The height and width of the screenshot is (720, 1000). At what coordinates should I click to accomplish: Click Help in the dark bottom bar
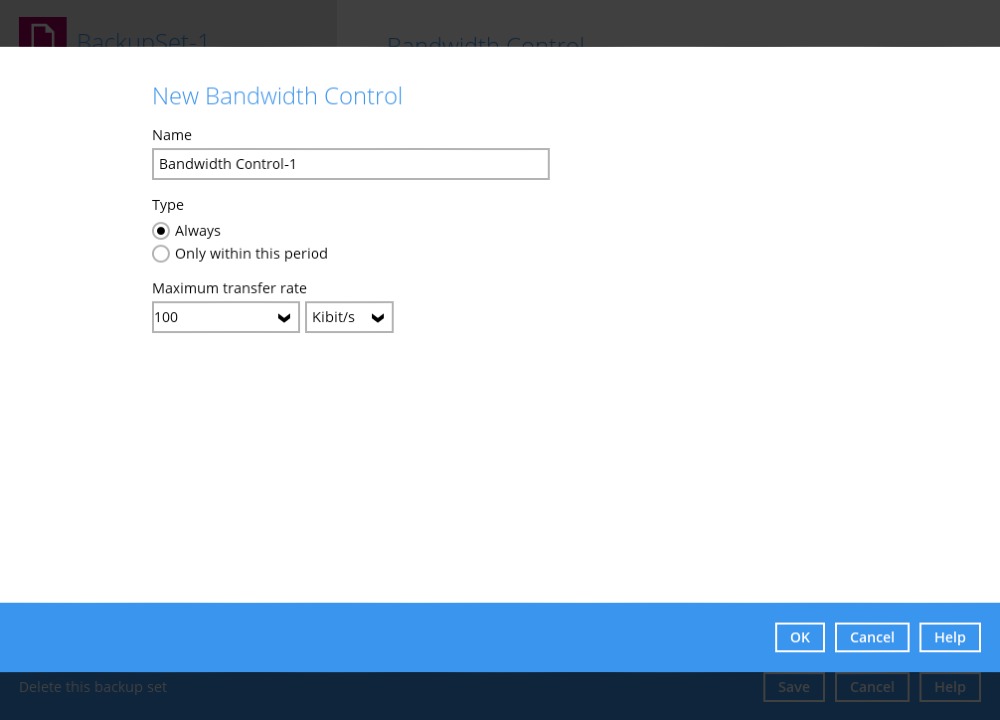pos(949,687)
